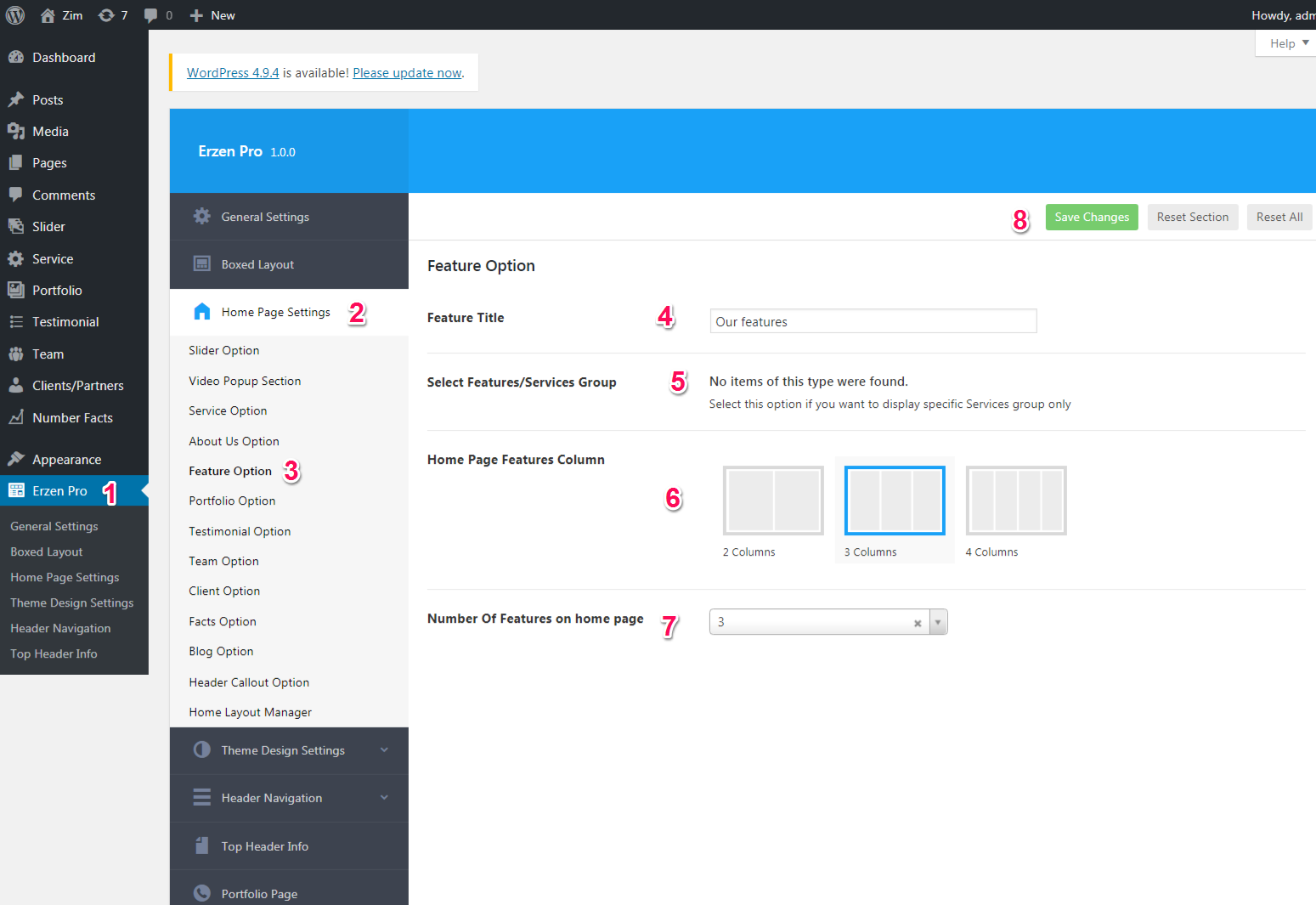Click the Top Header Info page icon
1316x905 pixels.
pos(201,846)
